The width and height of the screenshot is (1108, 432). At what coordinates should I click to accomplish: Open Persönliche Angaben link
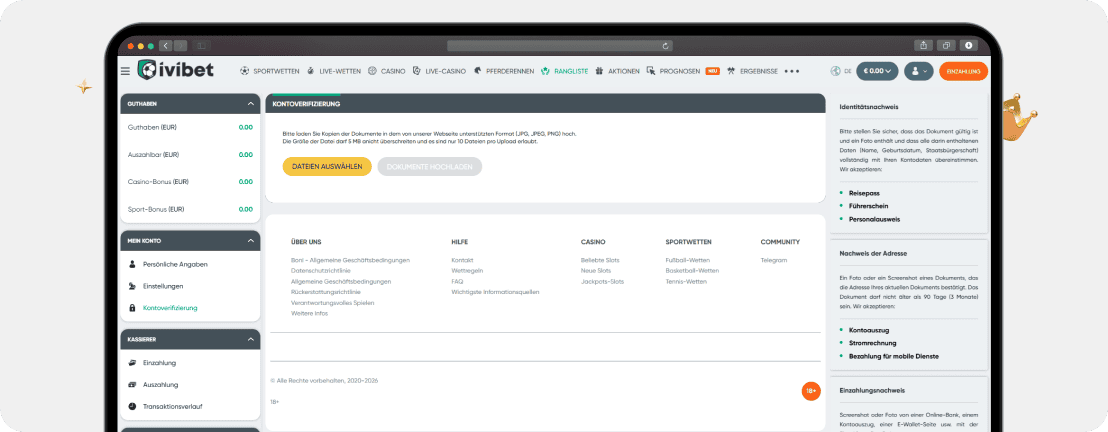coord(175,264)
